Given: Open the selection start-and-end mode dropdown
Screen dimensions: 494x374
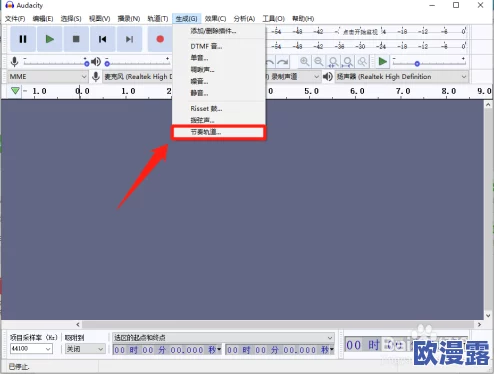Looking at the screenshot, I should [x=223, y=338].
